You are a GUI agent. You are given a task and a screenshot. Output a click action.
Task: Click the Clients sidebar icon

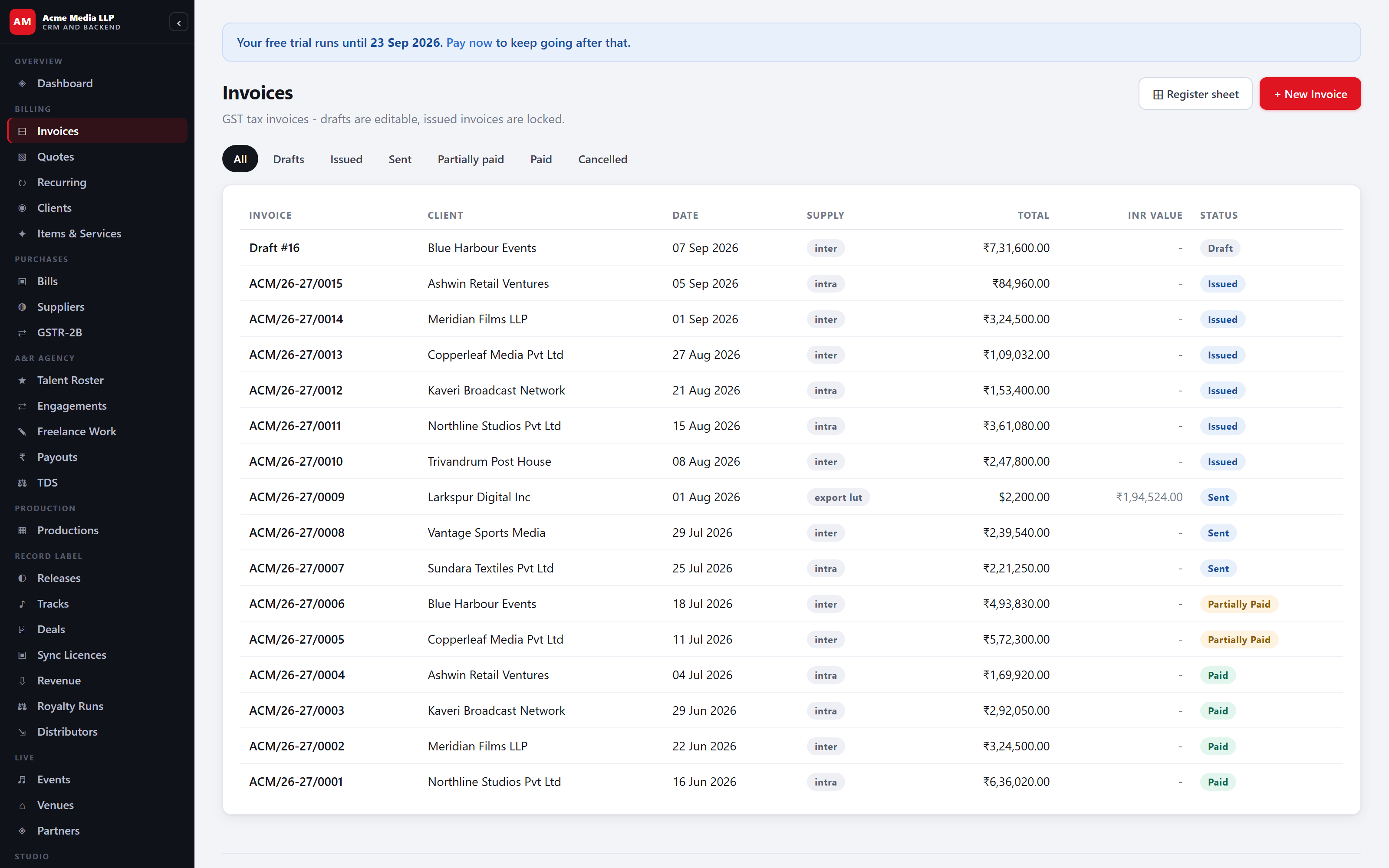[x=22, y=208]
